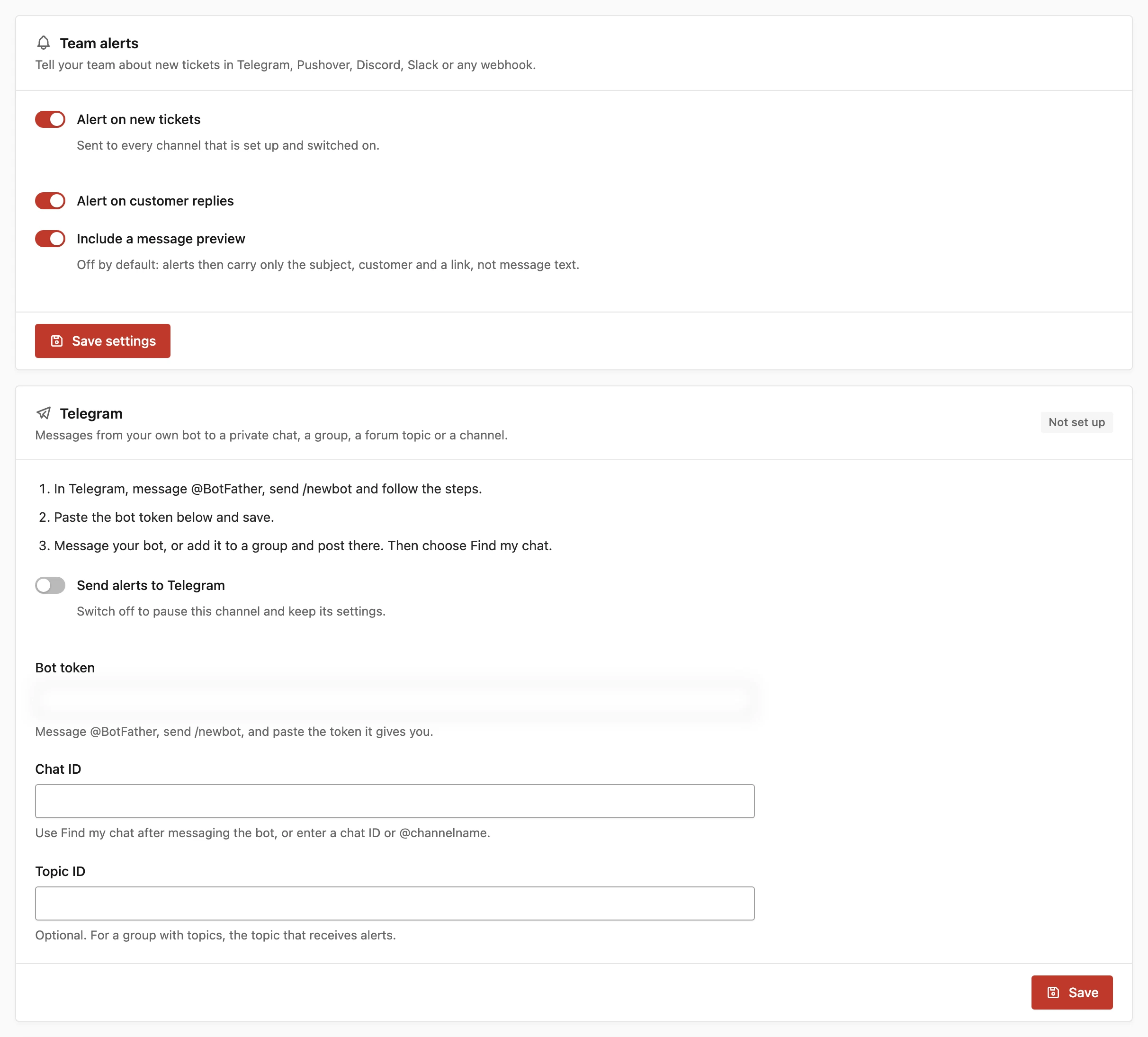The height and width of the screenshot is (1037, 1148).
Task: Click the Not set up status badge
Action: pos(1076,422)
